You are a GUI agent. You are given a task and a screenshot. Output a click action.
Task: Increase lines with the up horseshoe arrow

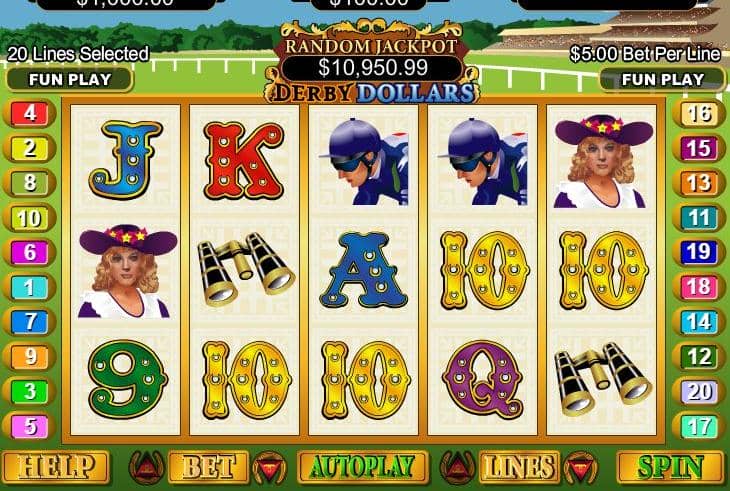(458, 467)
